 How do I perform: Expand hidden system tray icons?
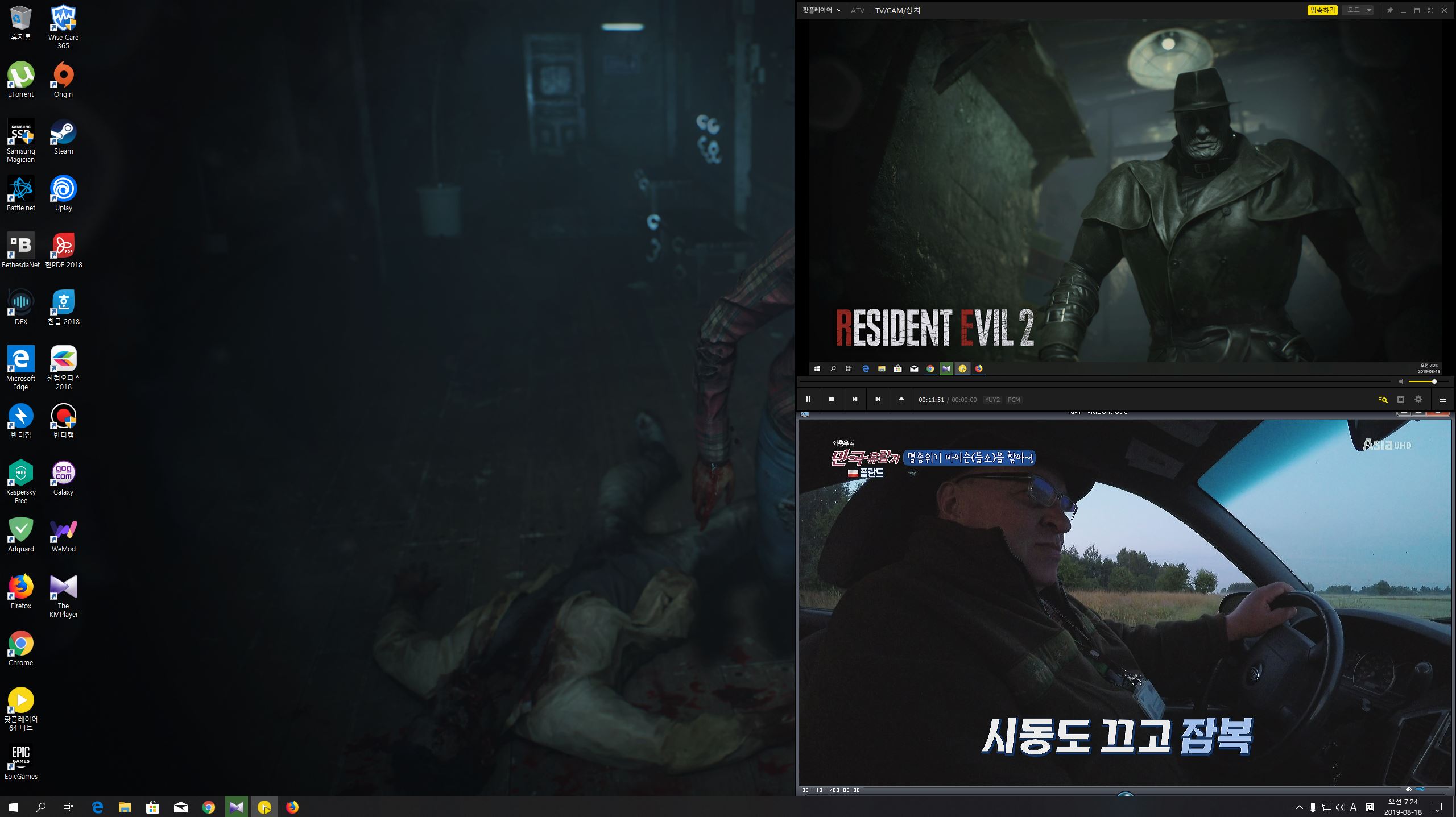click(1299, 807)
